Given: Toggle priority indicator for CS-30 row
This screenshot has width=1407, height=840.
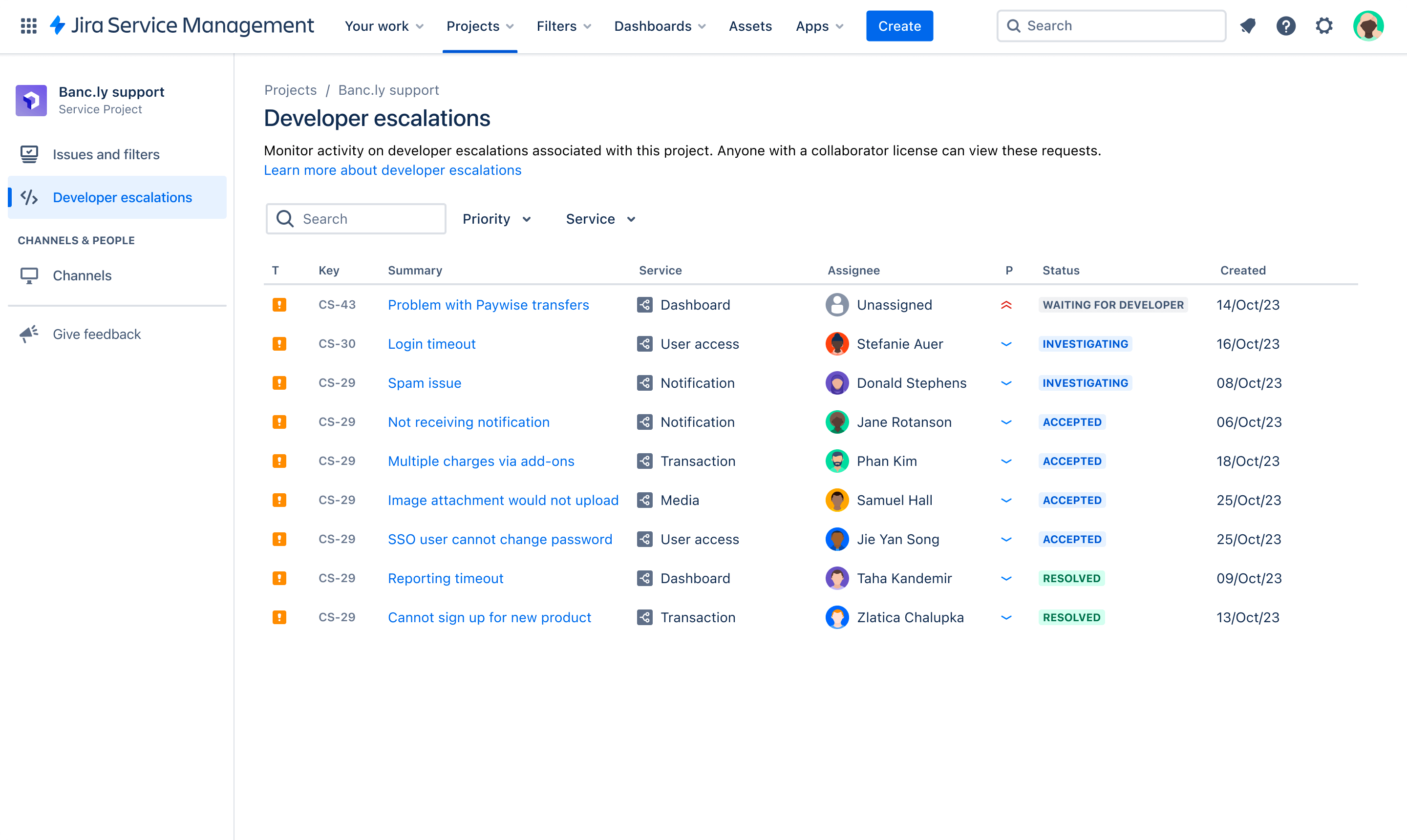Looking at the screenshot, I should pyautogui.click(x=1006, y=344).
